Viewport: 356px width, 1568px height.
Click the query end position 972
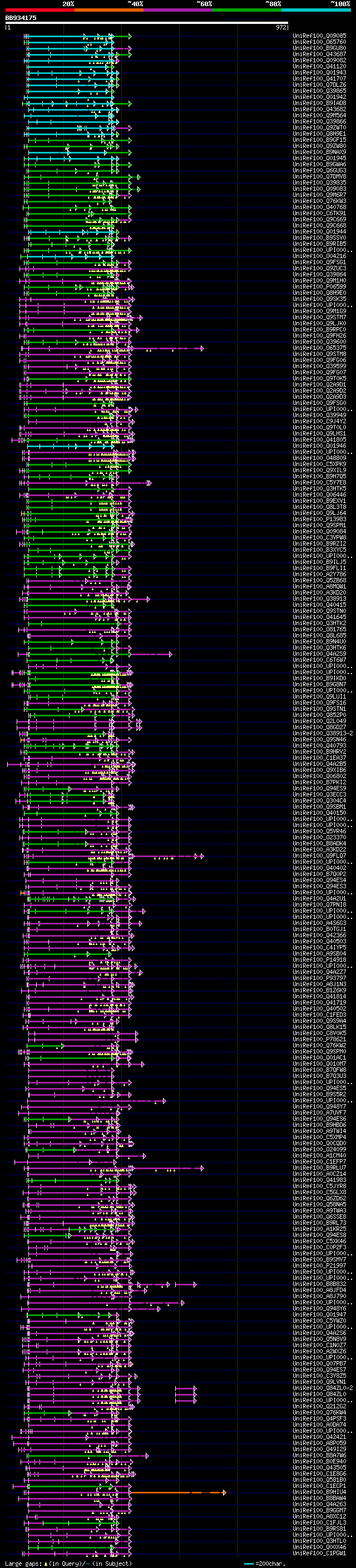click(280, 27)
